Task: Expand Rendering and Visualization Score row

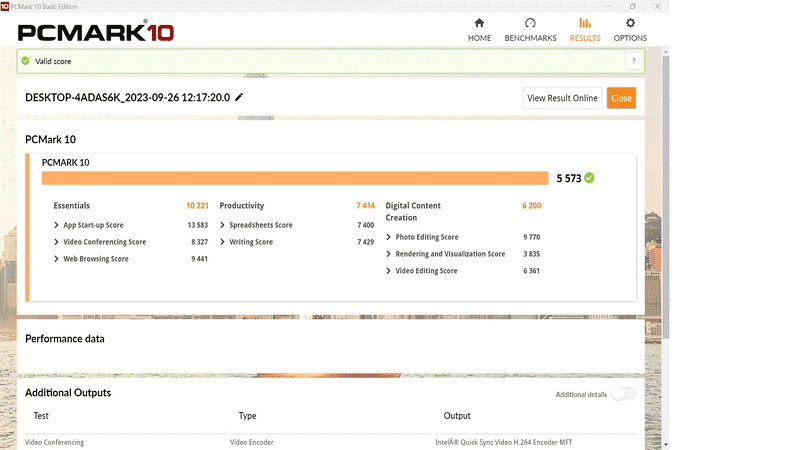Action: (388, 254)
